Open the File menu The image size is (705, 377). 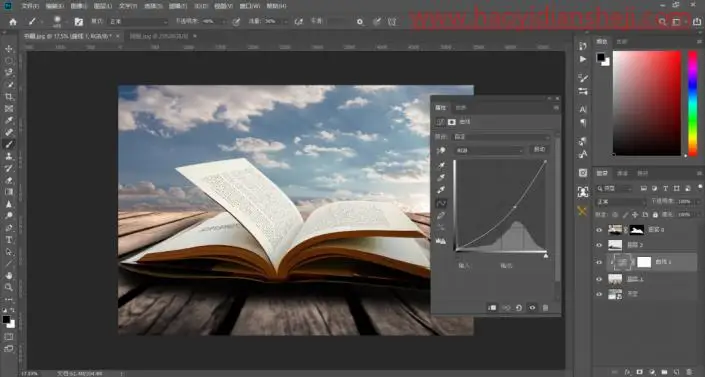coord(30,6)
